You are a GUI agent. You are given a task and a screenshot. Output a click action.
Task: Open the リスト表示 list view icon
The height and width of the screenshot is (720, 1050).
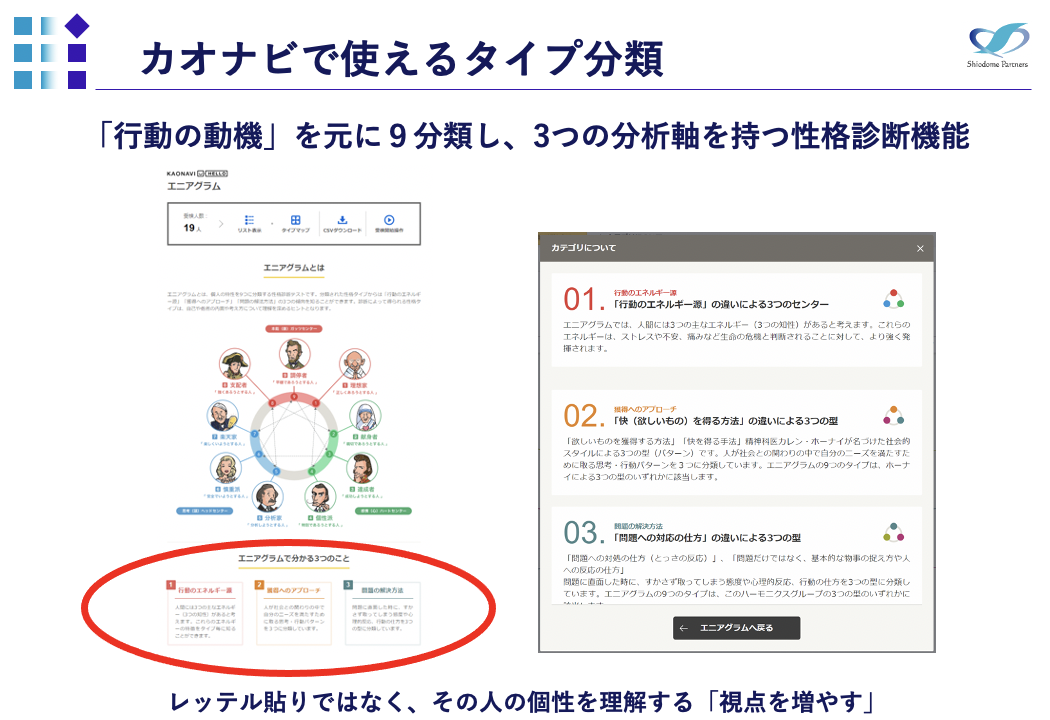click(249, 220)
